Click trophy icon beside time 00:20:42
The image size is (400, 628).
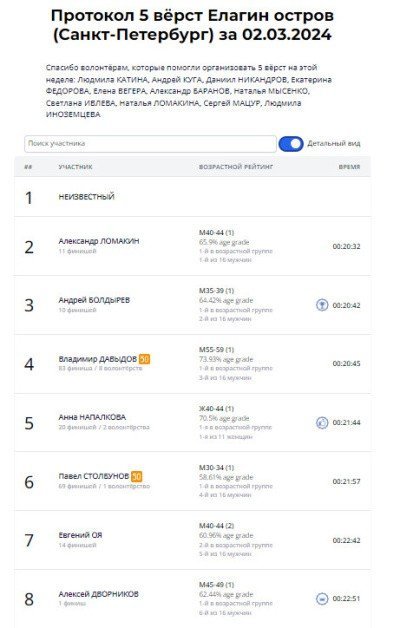tap(322, 305)
